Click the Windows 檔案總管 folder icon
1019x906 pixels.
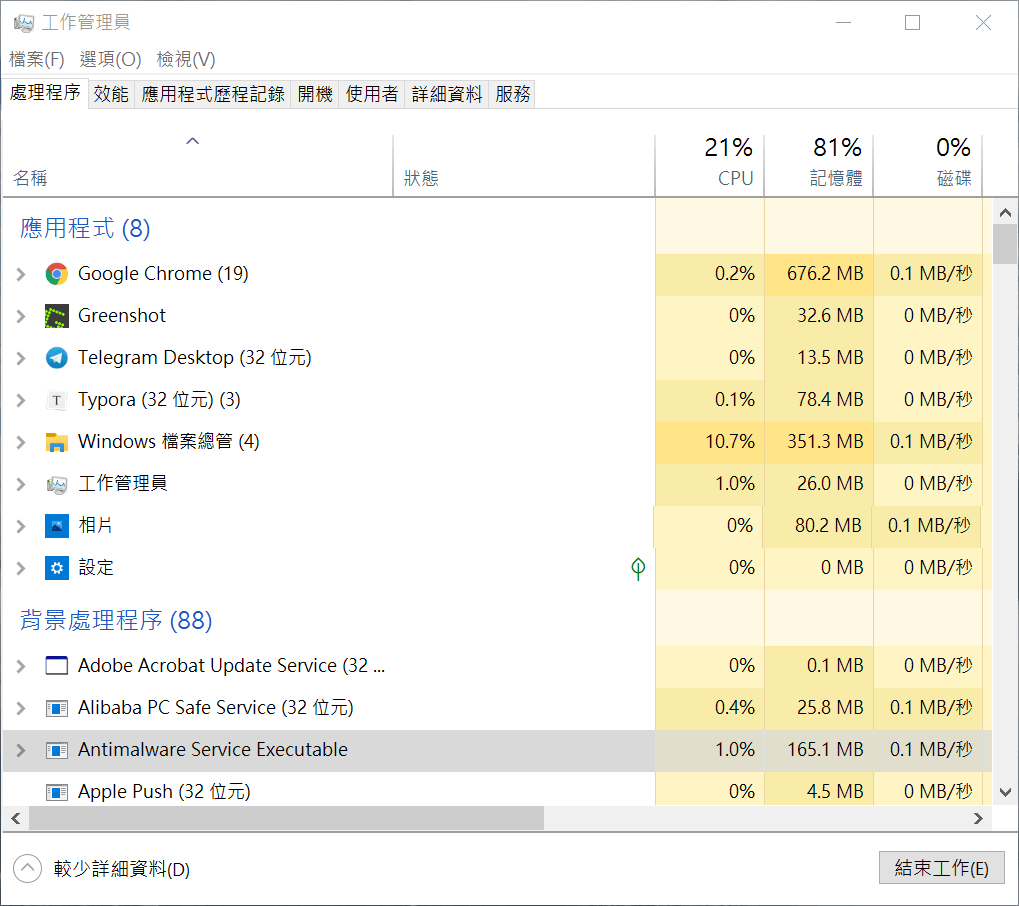click(x=57, y=442)
